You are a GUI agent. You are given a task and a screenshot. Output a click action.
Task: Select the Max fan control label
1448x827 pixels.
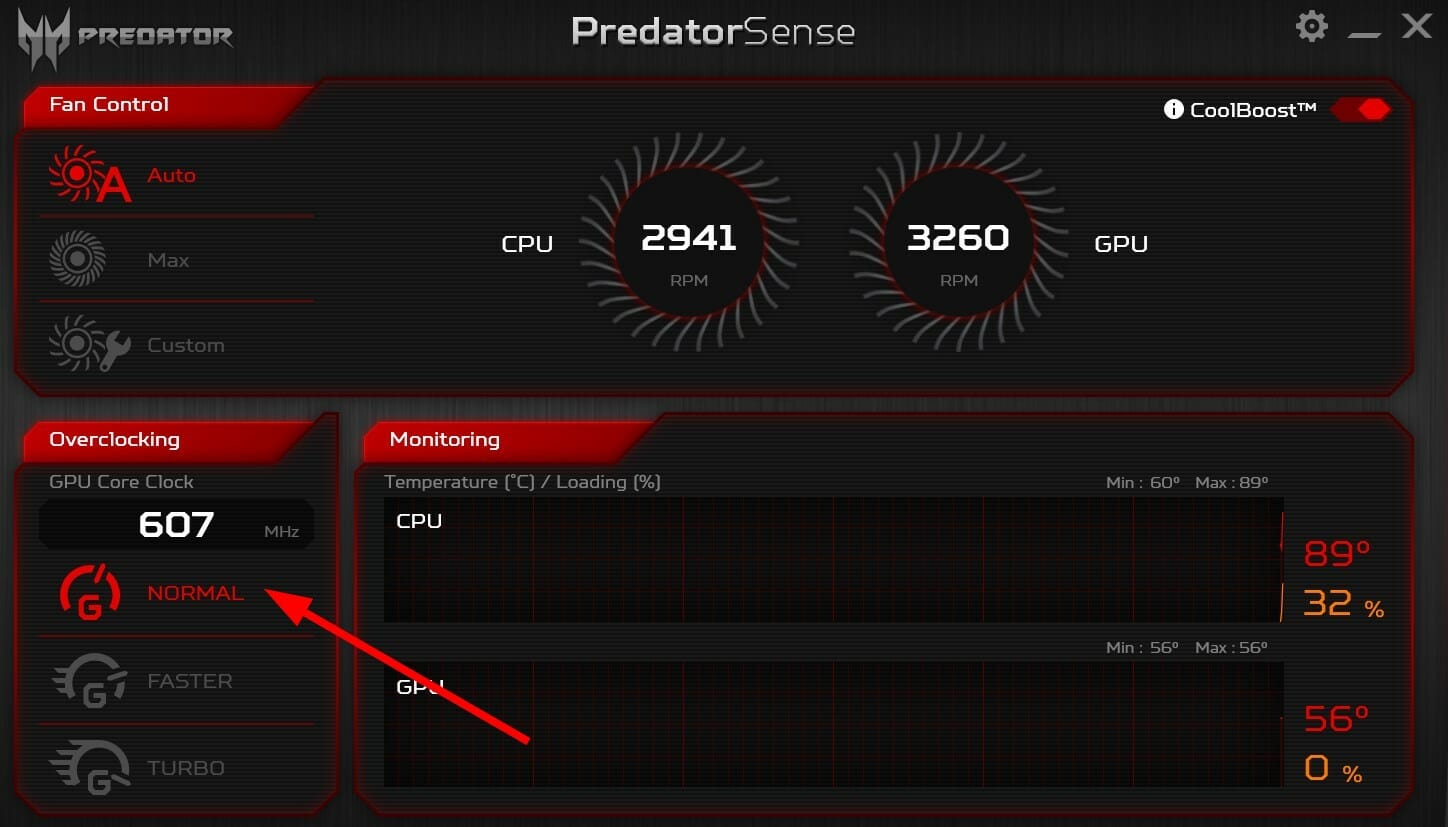click(168, 260)
